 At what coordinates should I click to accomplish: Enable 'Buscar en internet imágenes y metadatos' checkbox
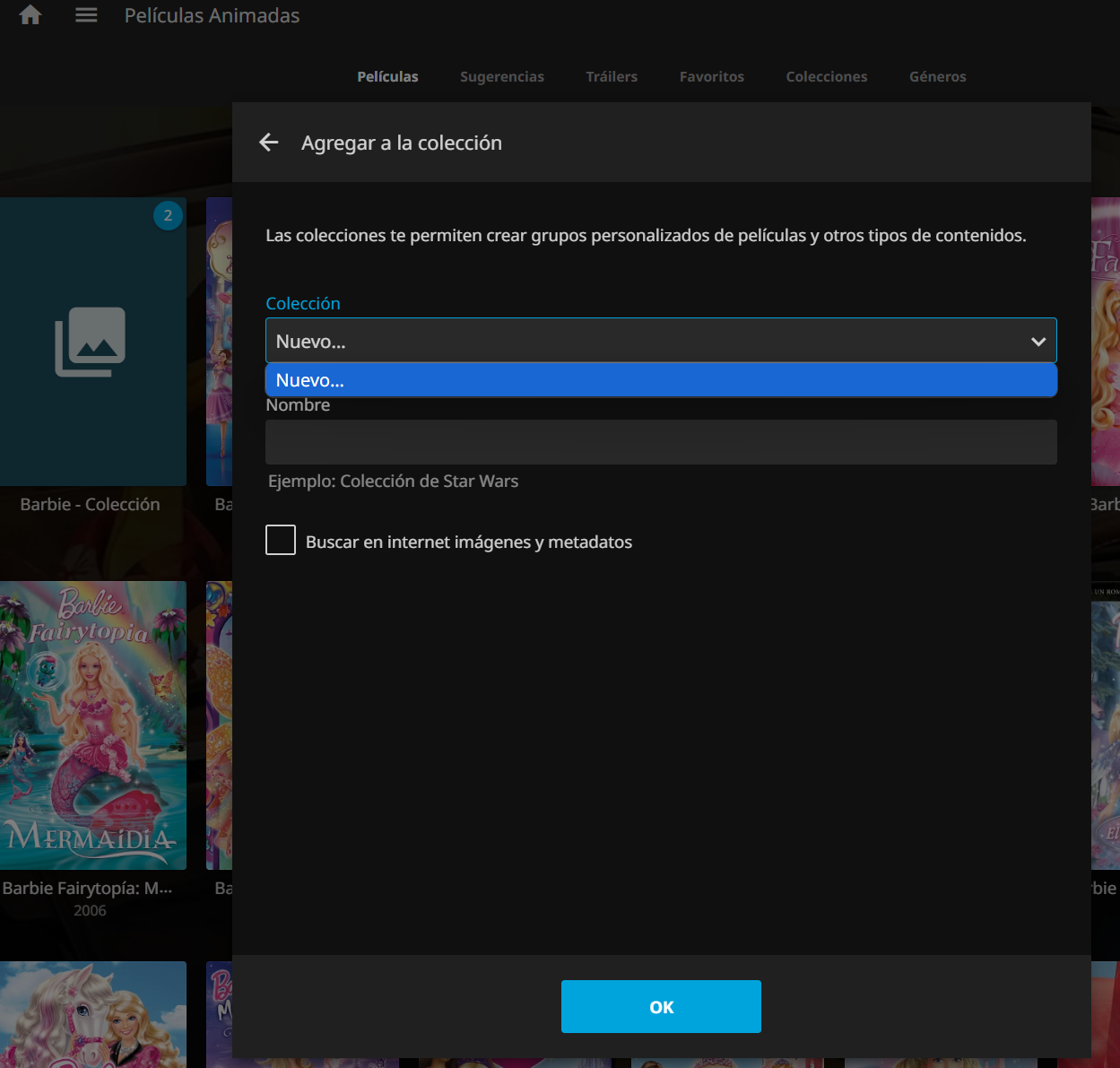(x=281, y=541)
